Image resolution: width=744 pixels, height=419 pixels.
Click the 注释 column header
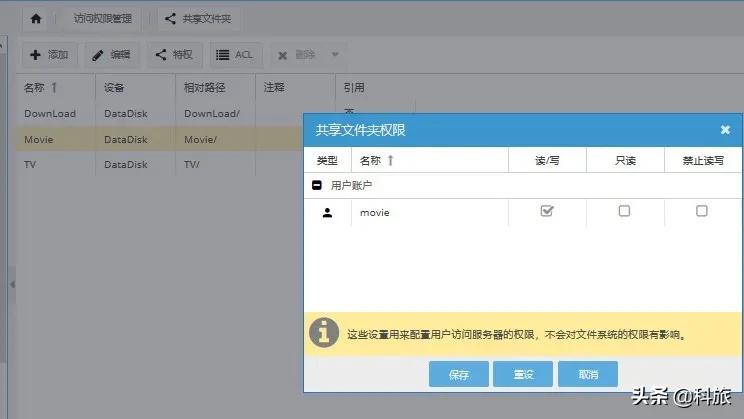click(295, 87)
